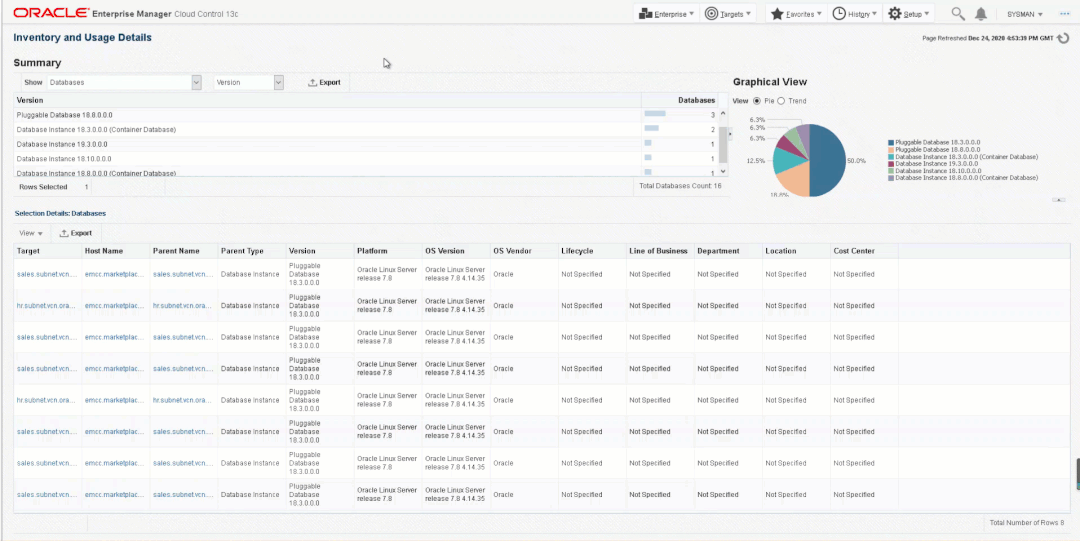Click the Export button in Summary

(x=324, y=83)
